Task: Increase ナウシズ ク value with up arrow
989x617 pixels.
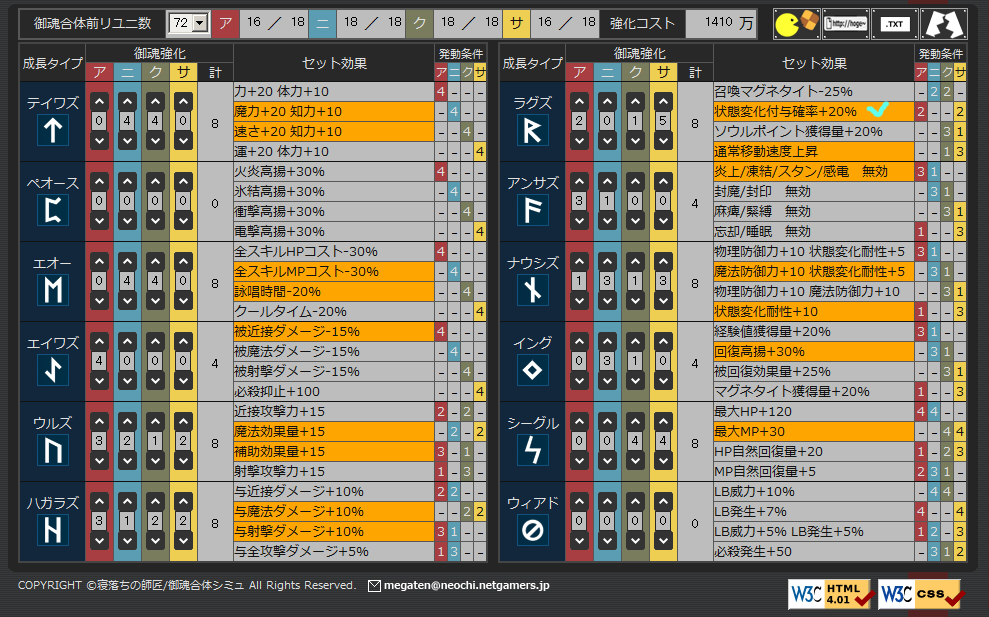Action: coord(635,261)
